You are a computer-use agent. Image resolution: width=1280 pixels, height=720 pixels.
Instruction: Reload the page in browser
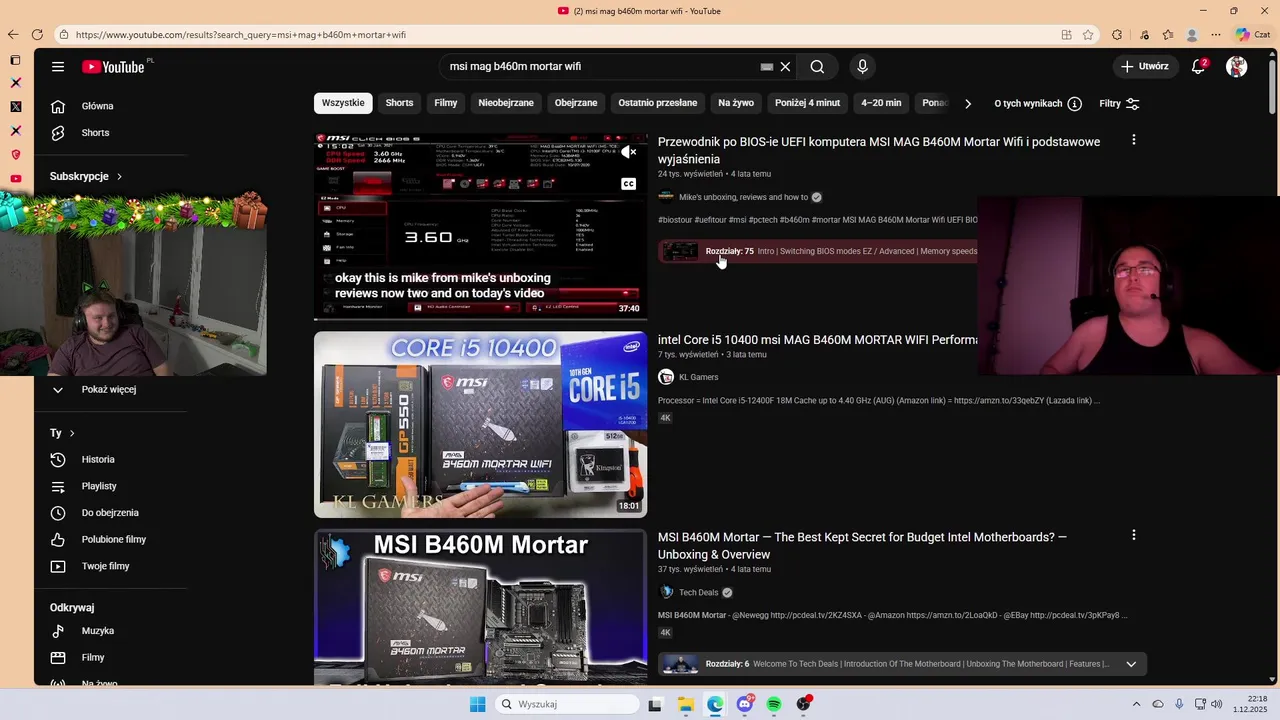coord(37,35)
